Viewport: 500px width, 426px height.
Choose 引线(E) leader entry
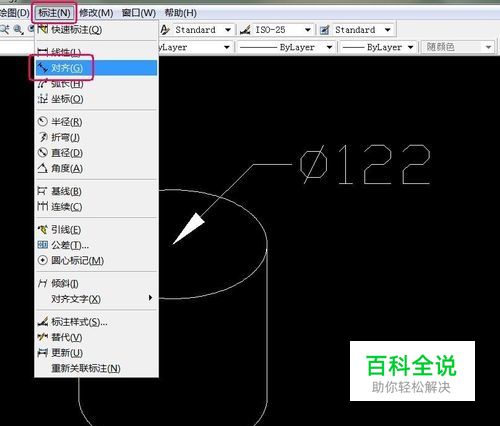click(97, 230)
